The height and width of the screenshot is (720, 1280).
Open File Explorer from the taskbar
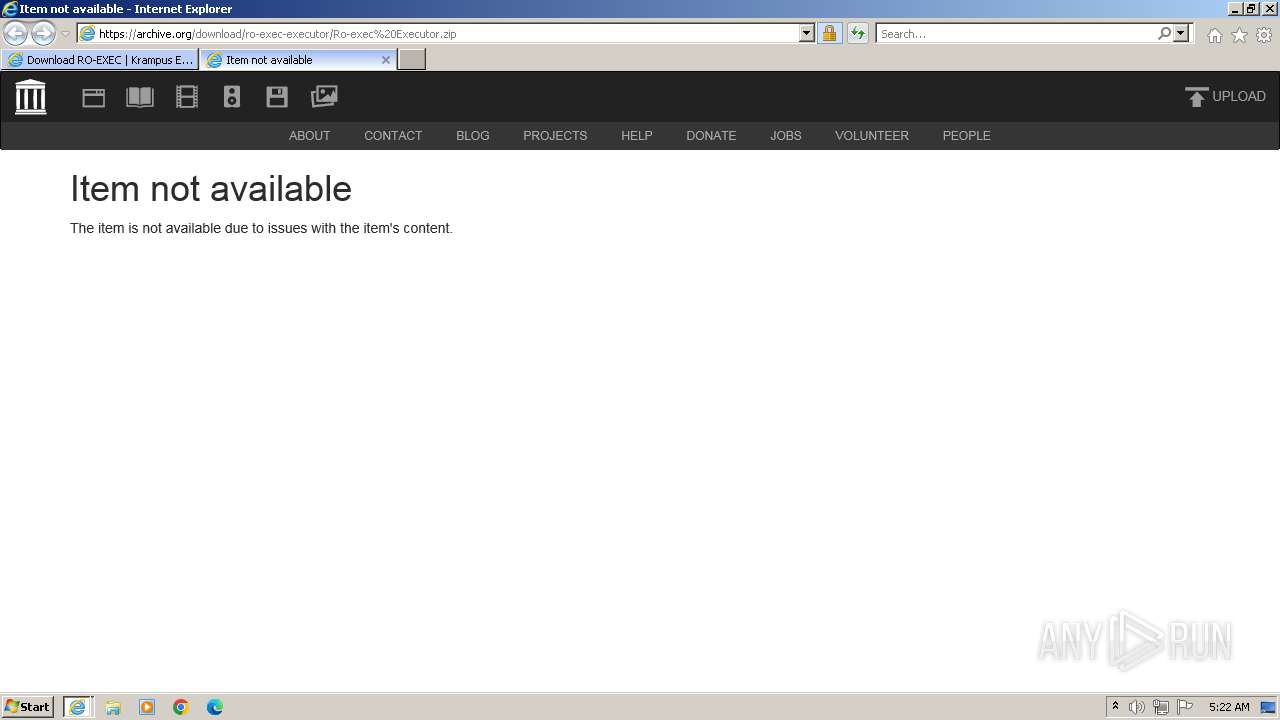tap(113, 707)
